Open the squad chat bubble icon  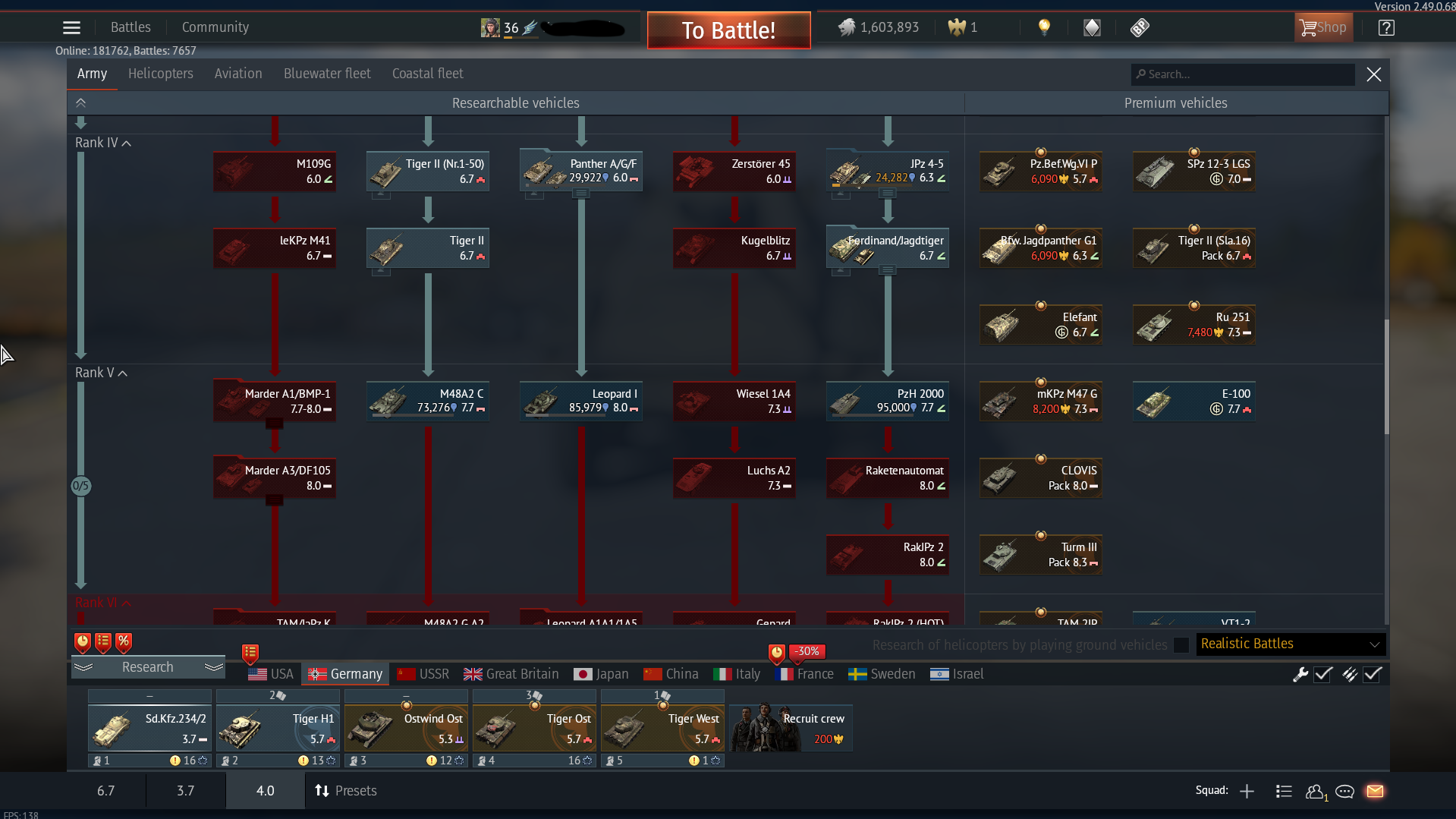(x=1344, y=792)
